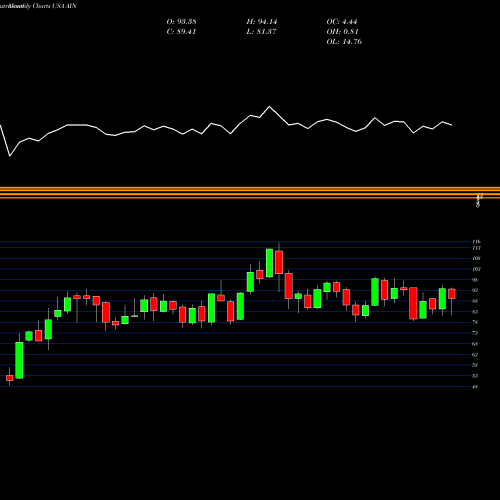Click the last red candle on the right
500x500 pixels.
click(452, 294)
